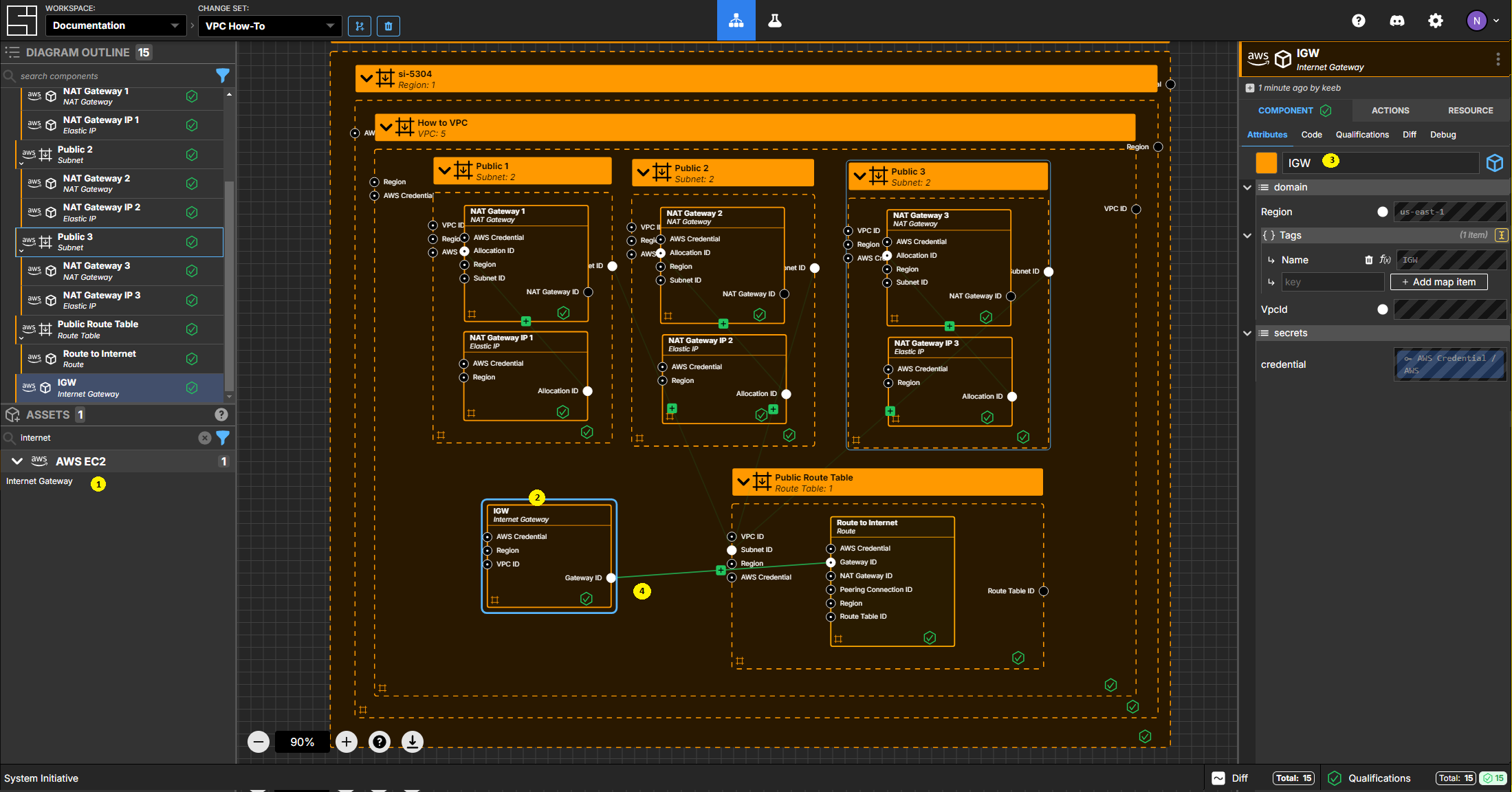
Task: Toggle the Region attribute source dot
Action: click(1383, 212)
